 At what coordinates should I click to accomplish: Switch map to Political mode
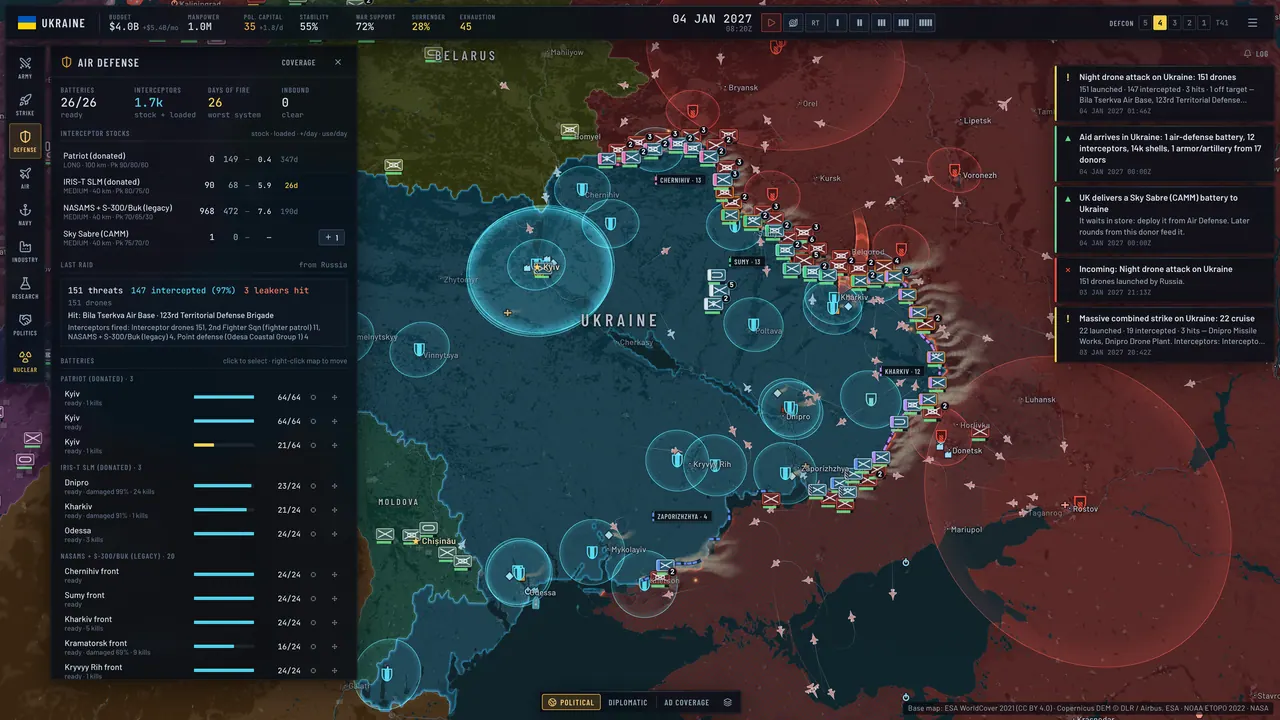pos(571,702)
